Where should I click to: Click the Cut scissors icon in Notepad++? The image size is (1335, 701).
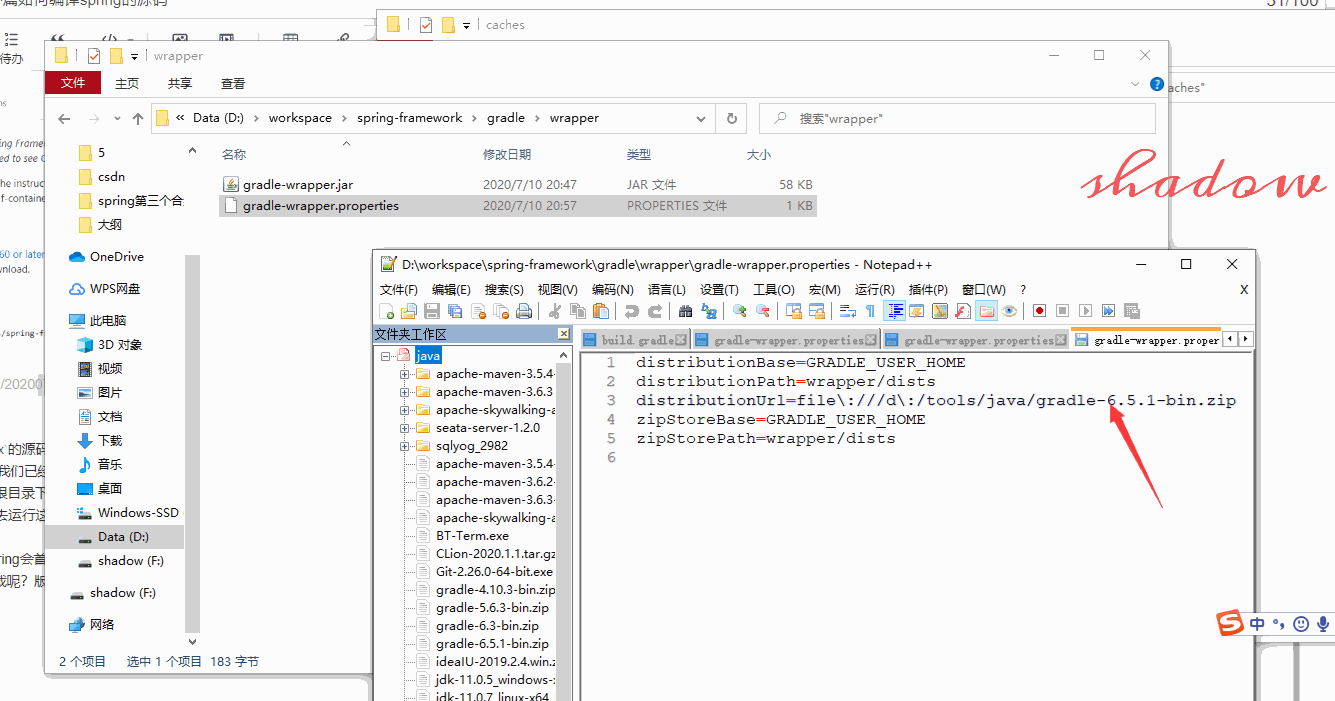555,311
